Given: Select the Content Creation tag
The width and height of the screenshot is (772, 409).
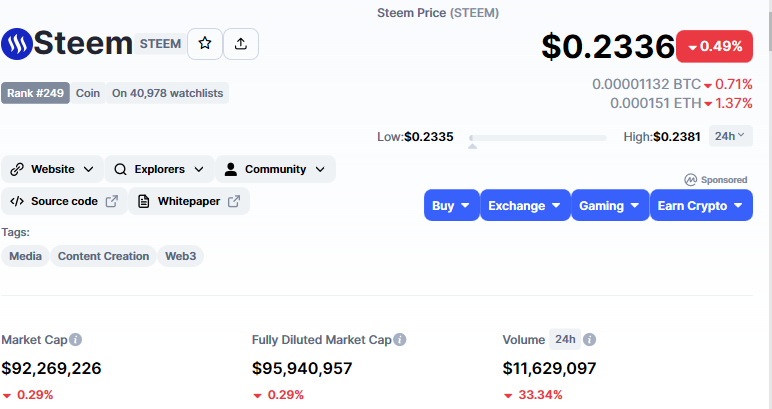Looking at the screenshot, I should pos(103,256).
